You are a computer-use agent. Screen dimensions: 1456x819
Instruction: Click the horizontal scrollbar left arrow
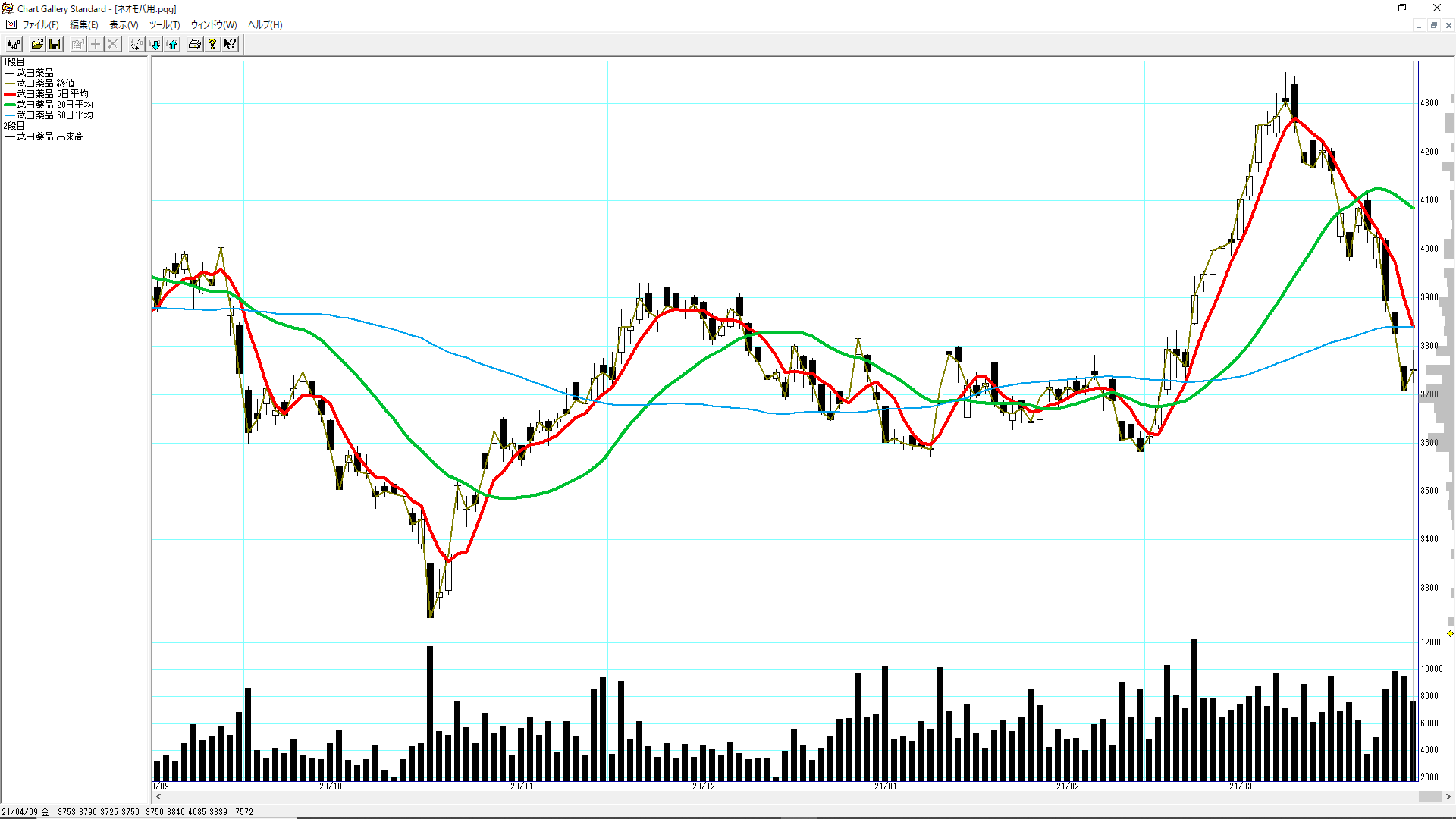(x=158, y=797)
